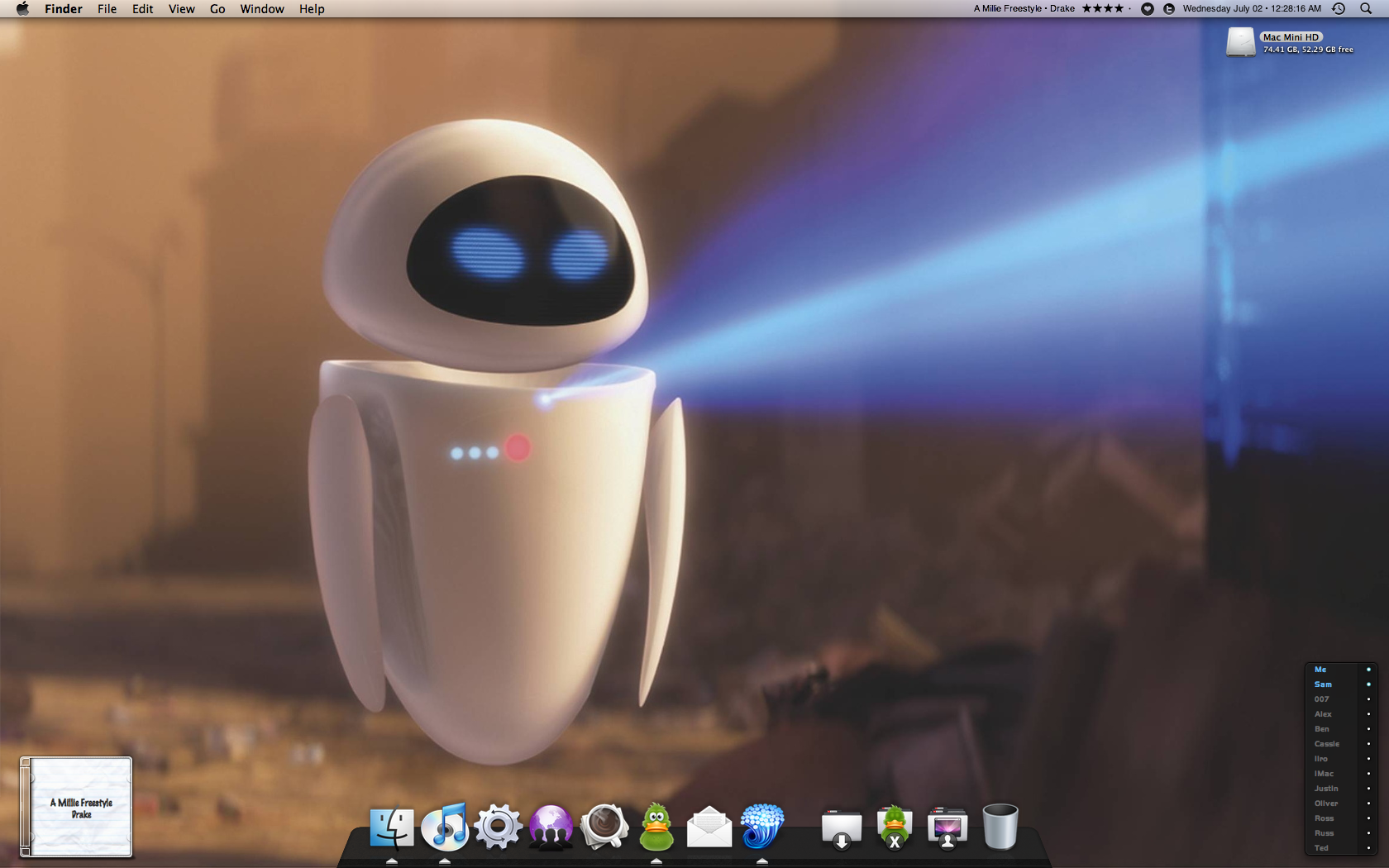Open the Help menu
The height and width of the screenshot is (868, 1389).
click(312, 9)
